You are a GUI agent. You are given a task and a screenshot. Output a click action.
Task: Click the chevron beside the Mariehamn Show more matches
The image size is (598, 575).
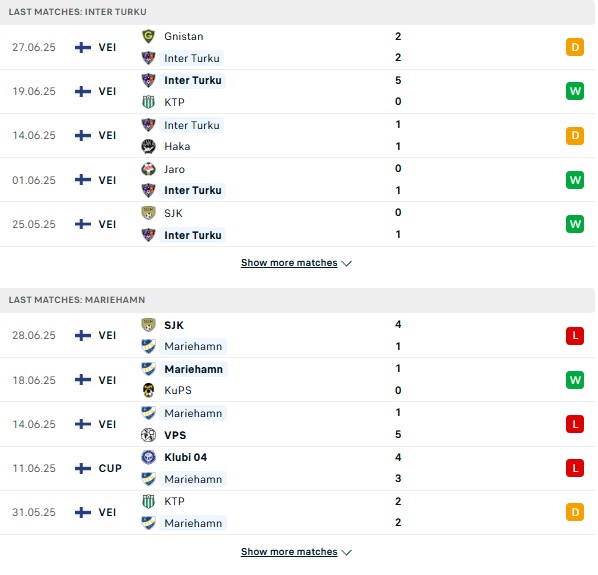347,552
